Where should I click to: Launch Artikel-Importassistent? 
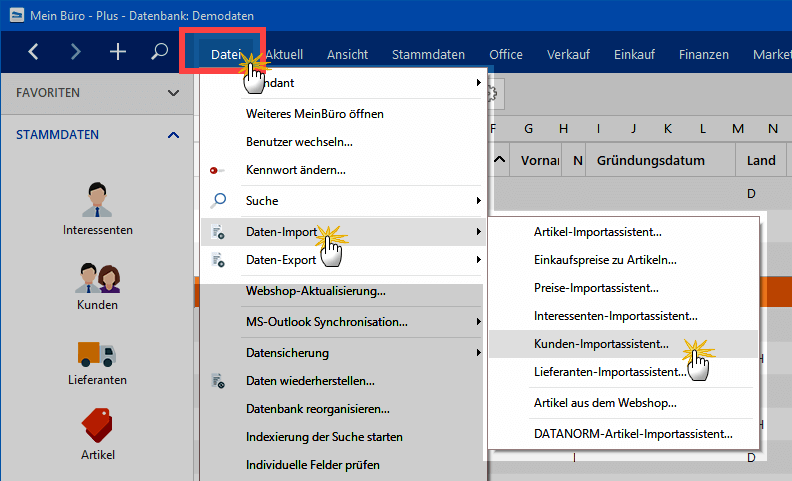[623, 232]
